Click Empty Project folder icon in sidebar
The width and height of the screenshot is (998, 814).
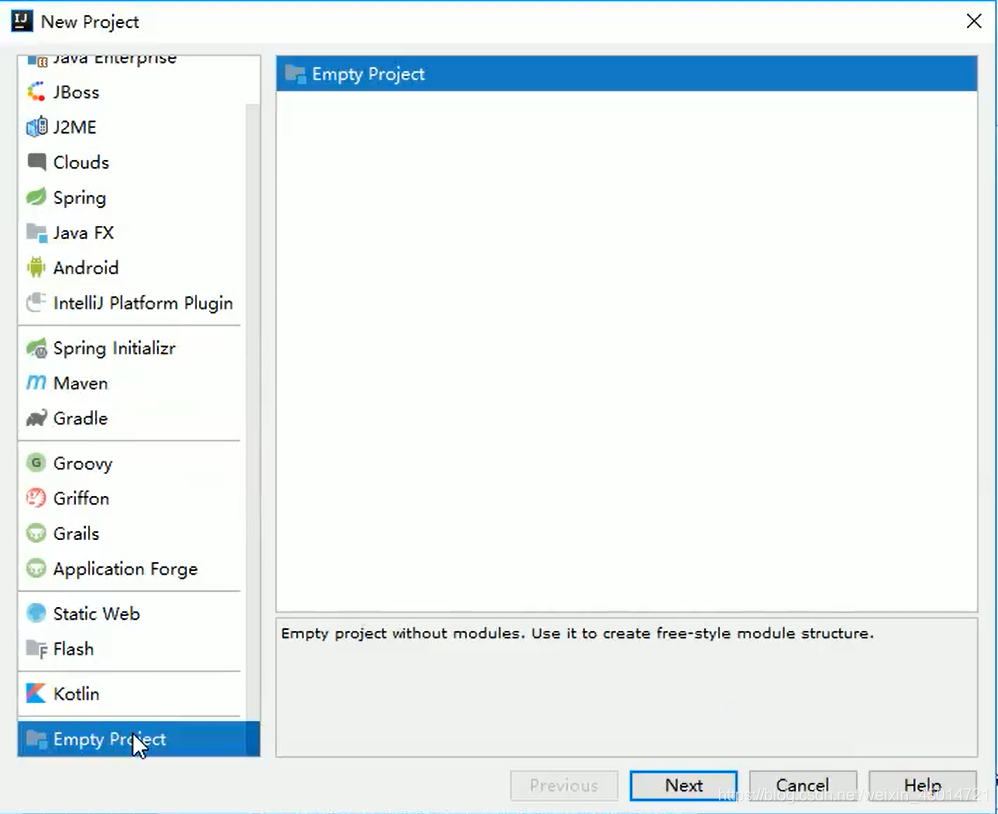click(36, 739)
